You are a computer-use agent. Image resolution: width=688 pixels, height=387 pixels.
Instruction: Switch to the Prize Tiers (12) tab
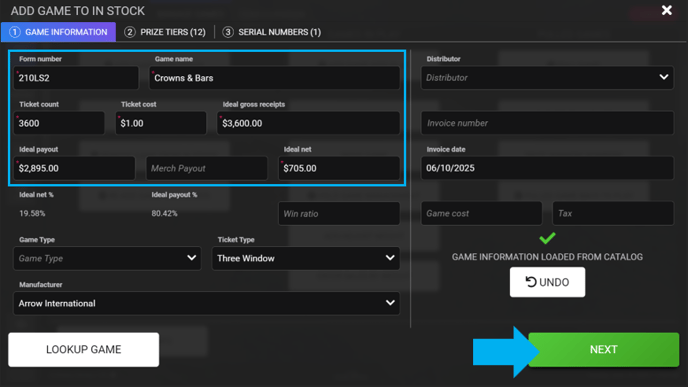(x=165, y=32)
